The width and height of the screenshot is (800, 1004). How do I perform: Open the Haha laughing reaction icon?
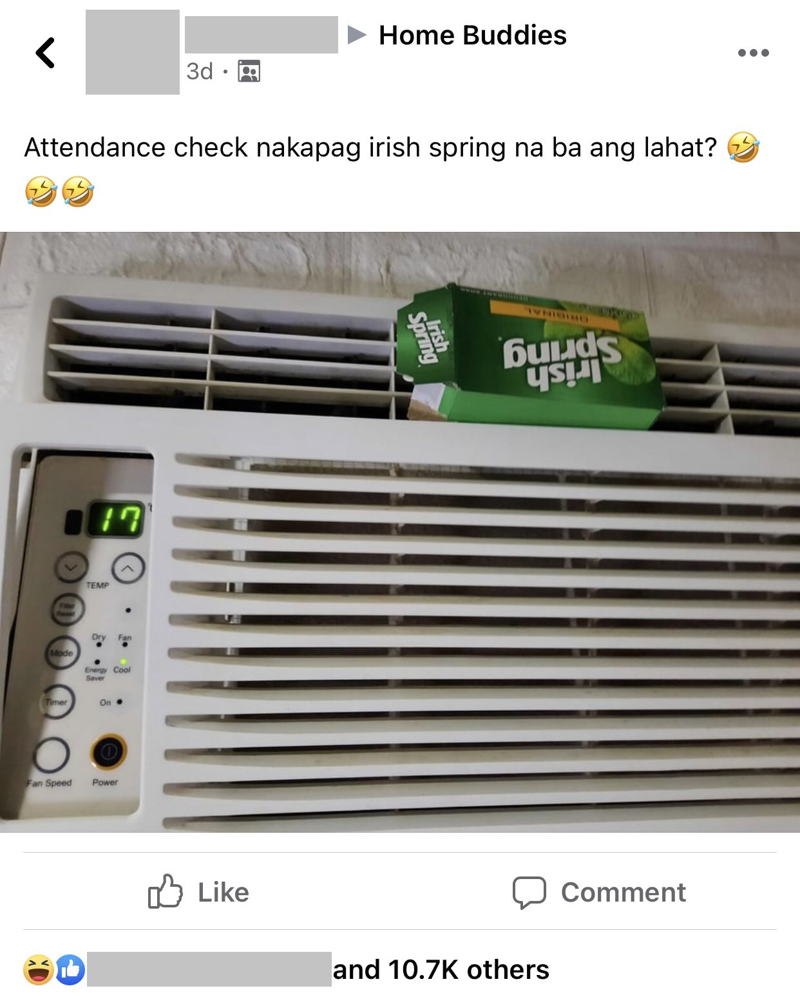pos(38,969)
